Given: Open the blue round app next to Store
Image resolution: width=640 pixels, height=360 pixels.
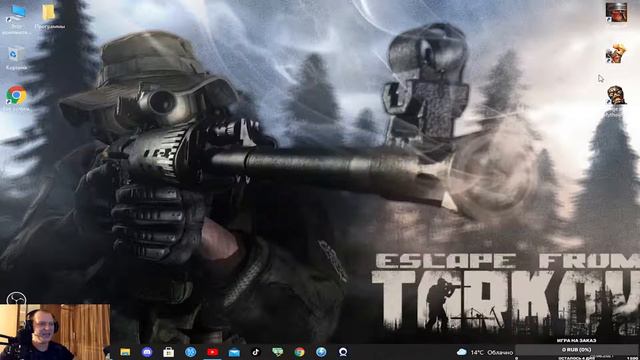Looking at the screenshot, I should tap(191, 352).
